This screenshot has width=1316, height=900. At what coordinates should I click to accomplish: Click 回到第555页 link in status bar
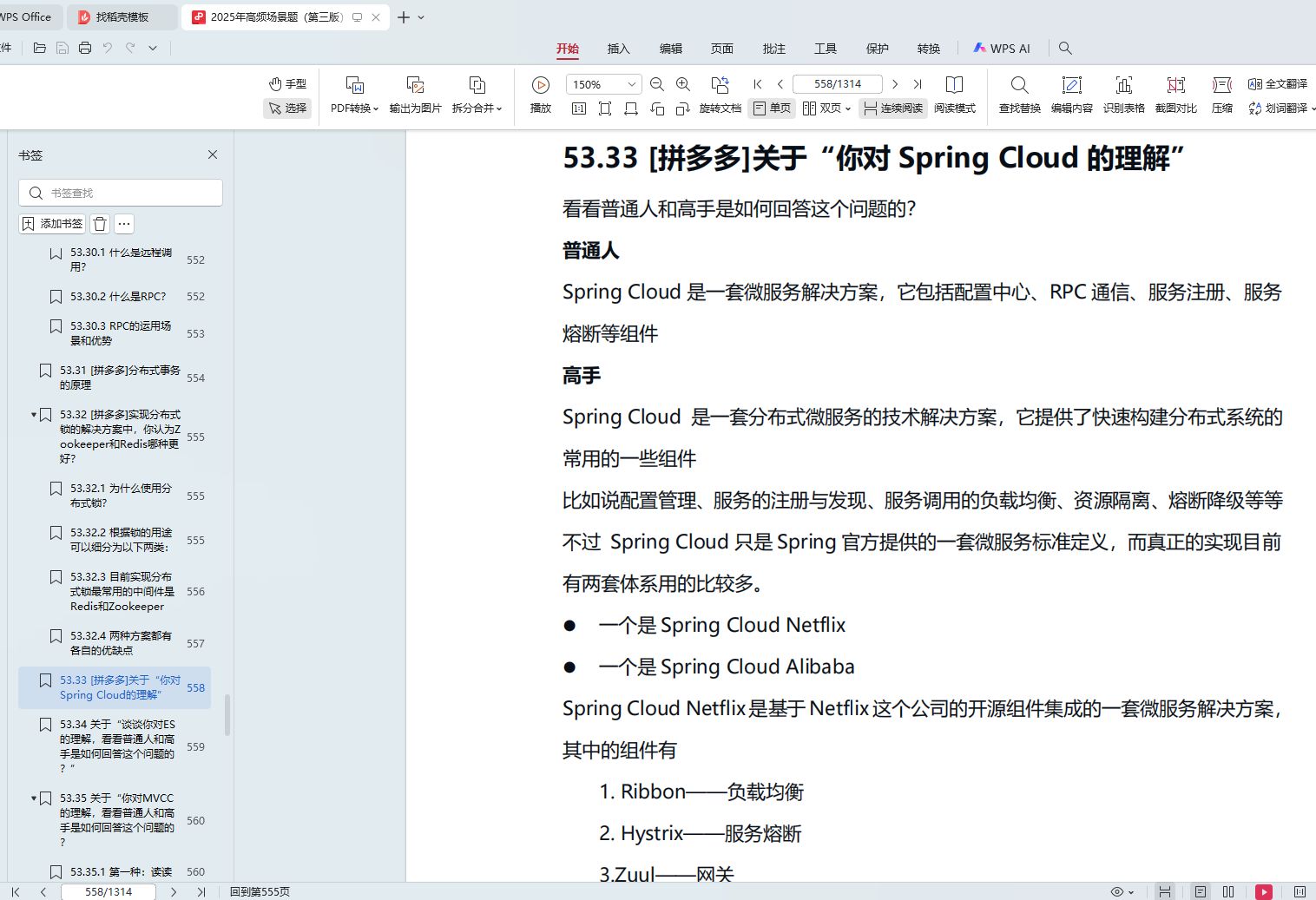260,891
